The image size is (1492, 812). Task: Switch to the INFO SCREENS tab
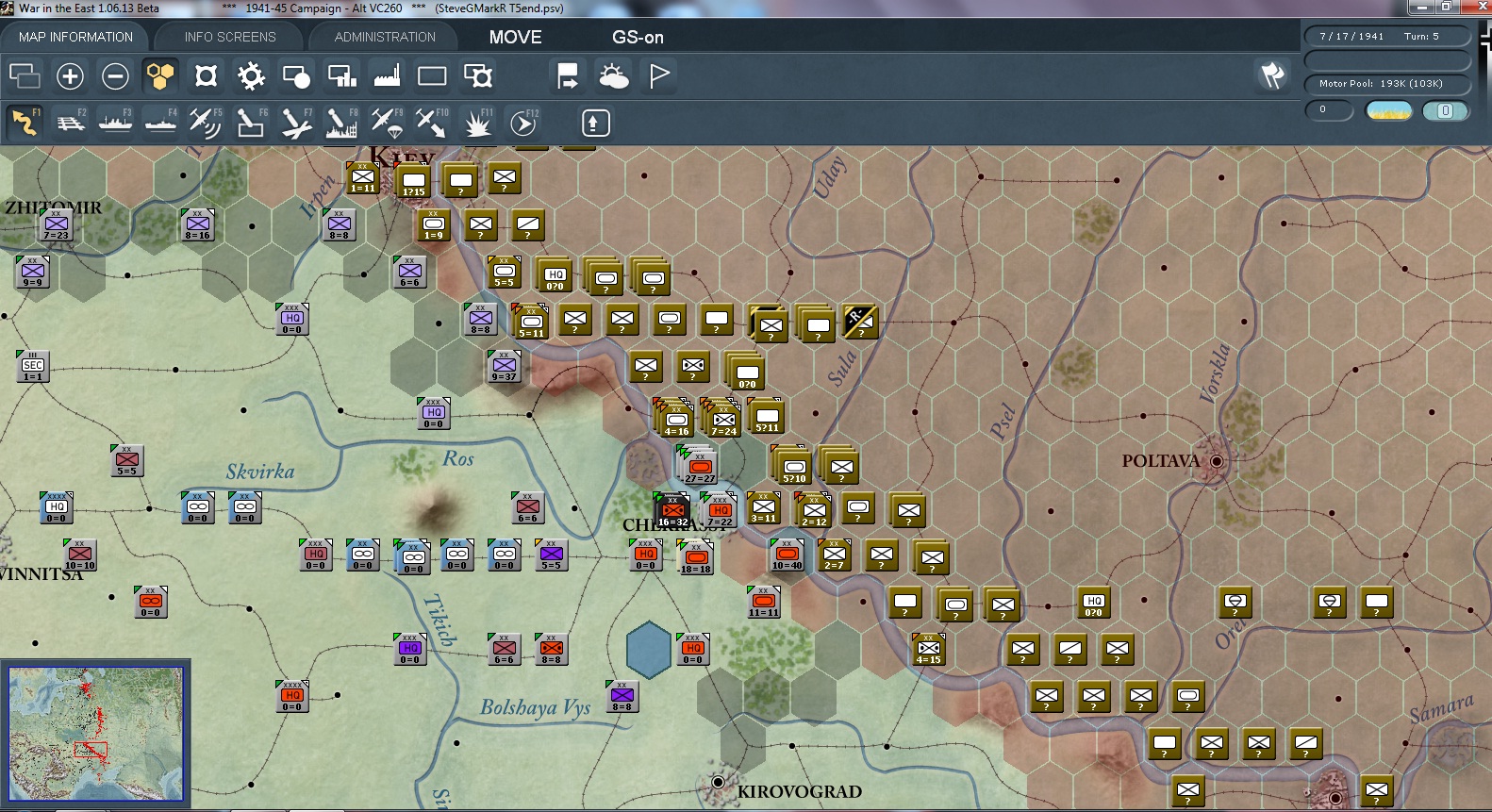tap(230, 37)
